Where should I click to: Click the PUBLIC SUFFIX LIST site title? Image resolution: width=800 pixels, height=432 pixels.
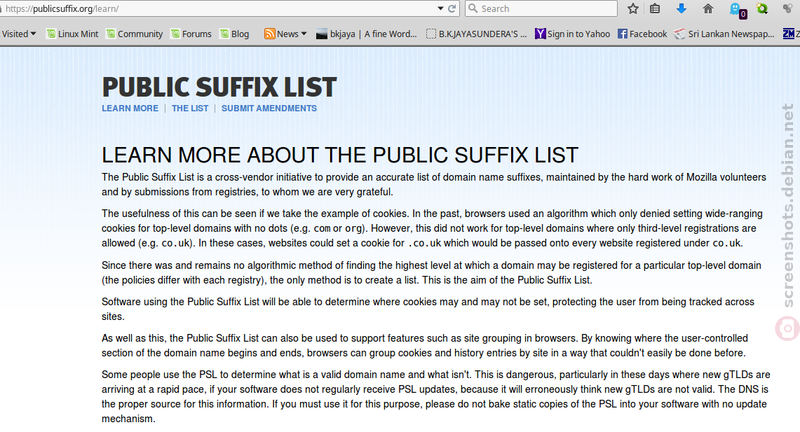coord(219,87)
